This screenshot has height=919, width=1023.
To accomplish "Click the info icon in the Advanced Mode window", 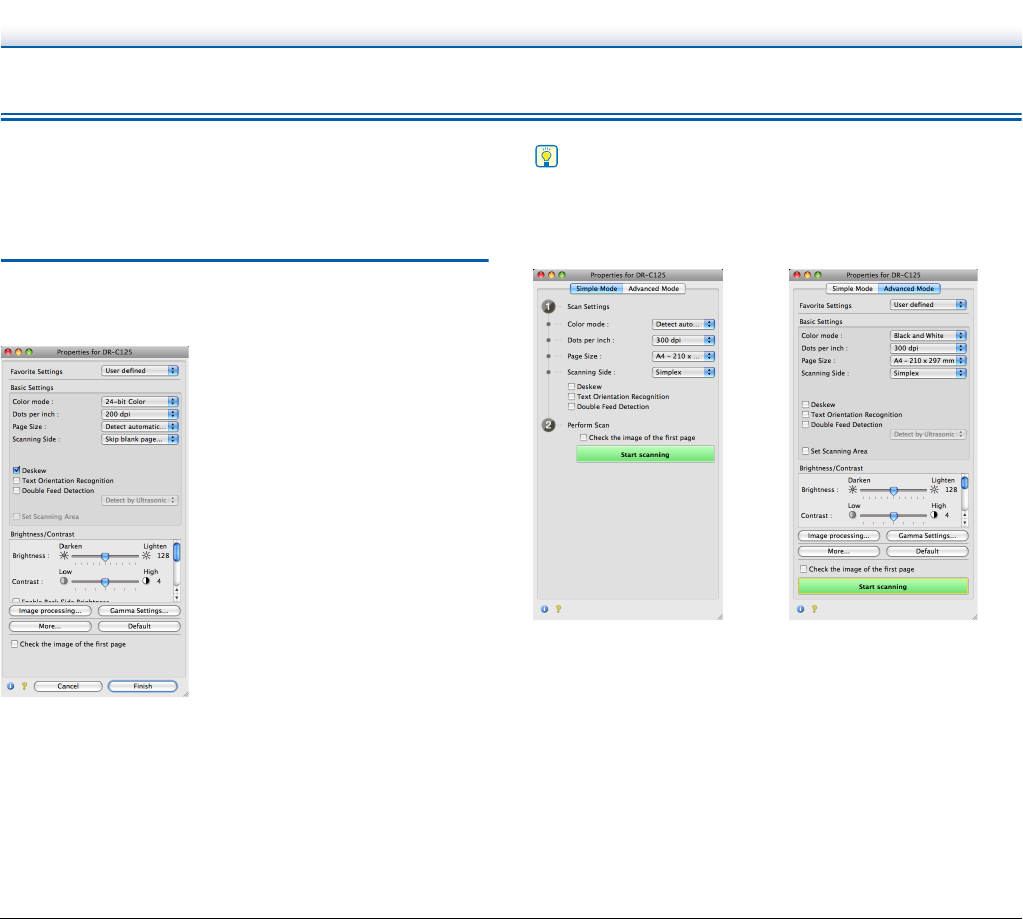I will coord(801,609).
